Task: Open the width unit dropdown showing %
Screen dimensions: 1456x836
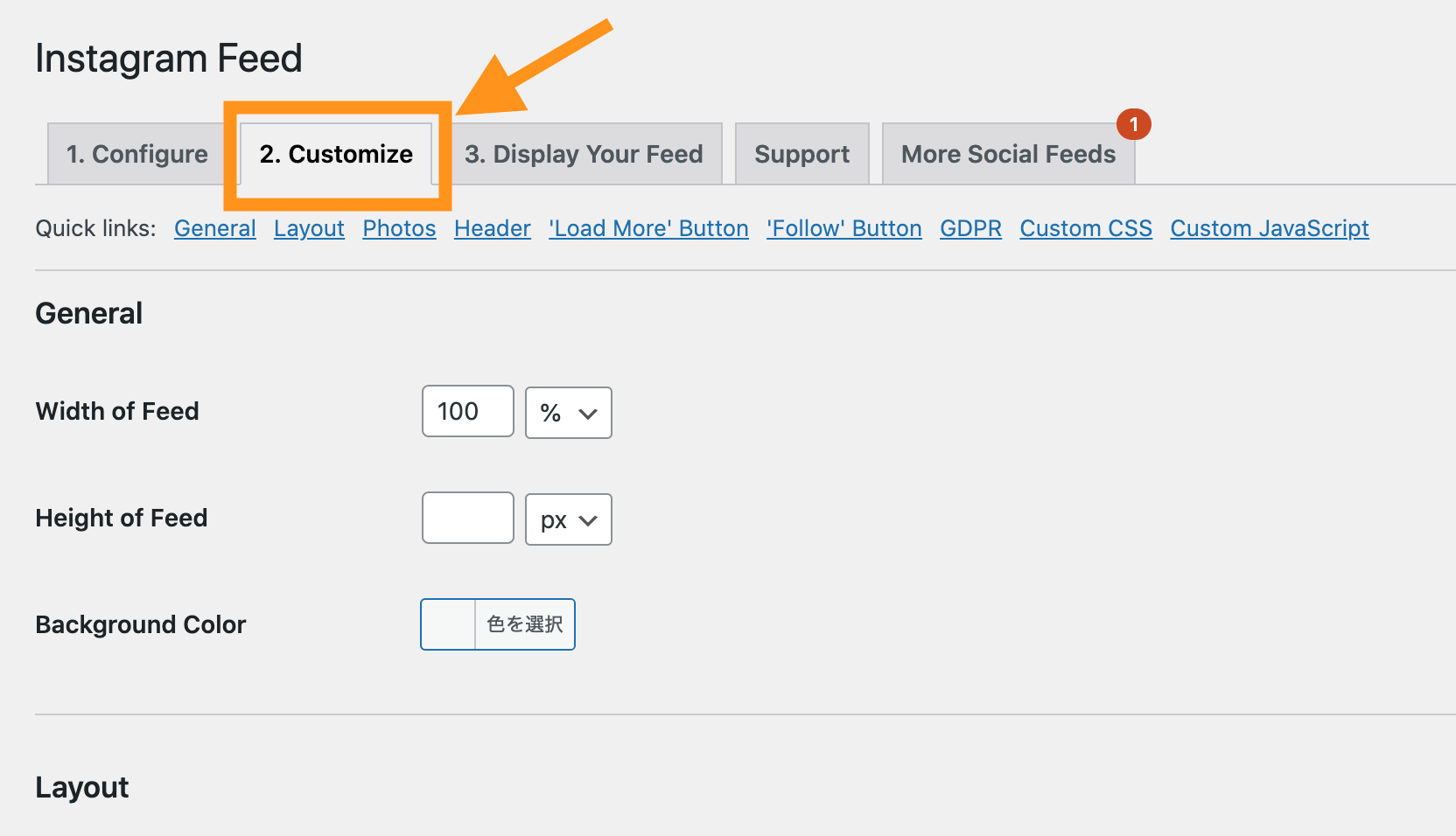Action: (x=568, y=412)
